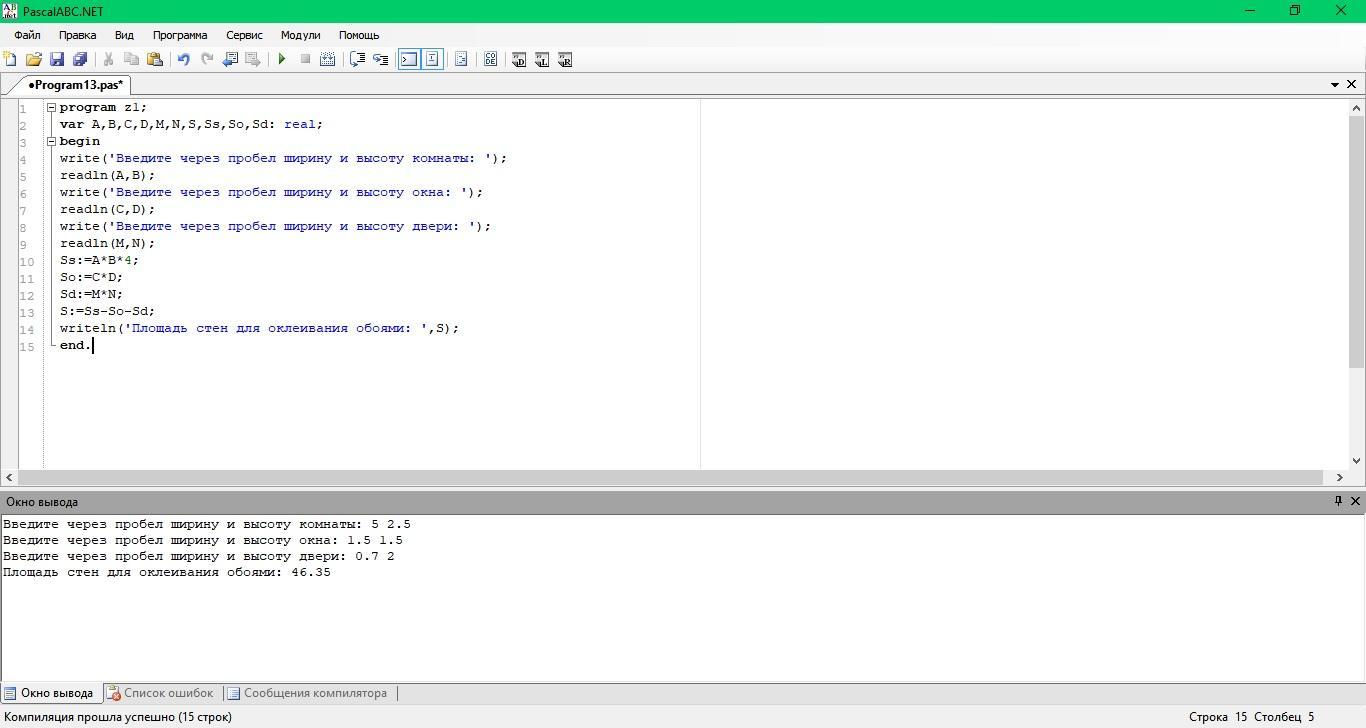
Task: Collapse the program z1 code fold
Action: coord(51,107)
